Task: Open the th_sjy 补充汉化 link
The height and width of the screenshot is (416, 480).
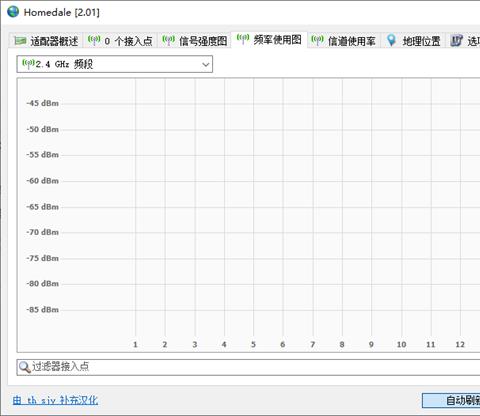Action: point(55,400)
